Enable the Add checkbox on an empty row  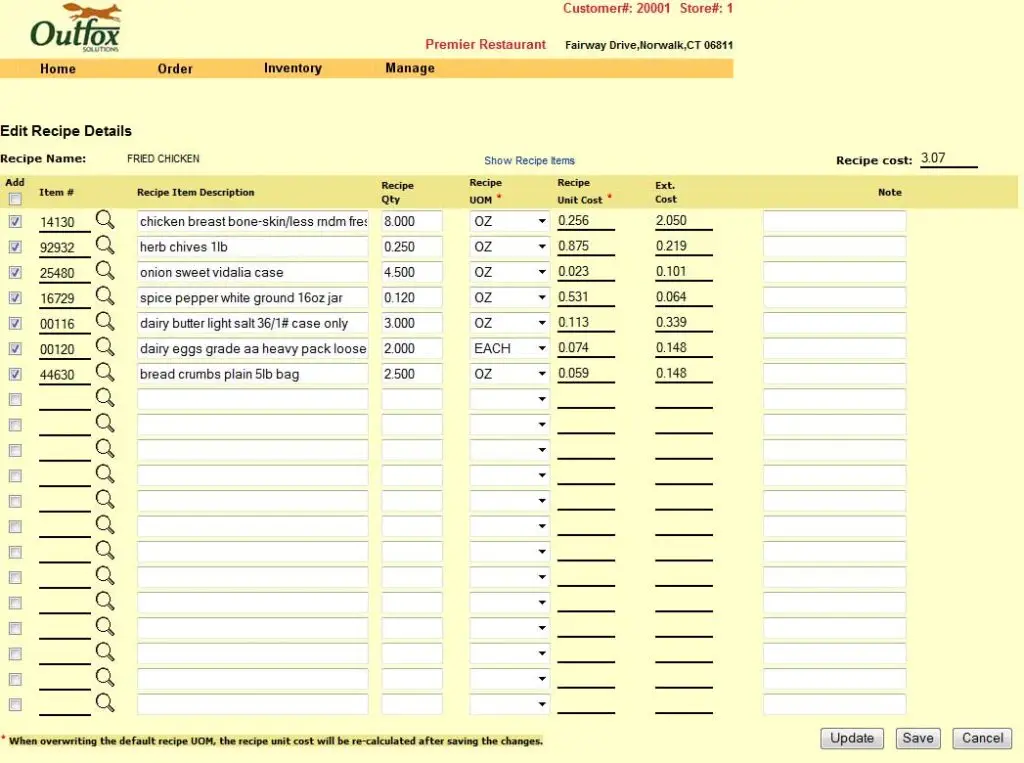(x=14, y=399)
